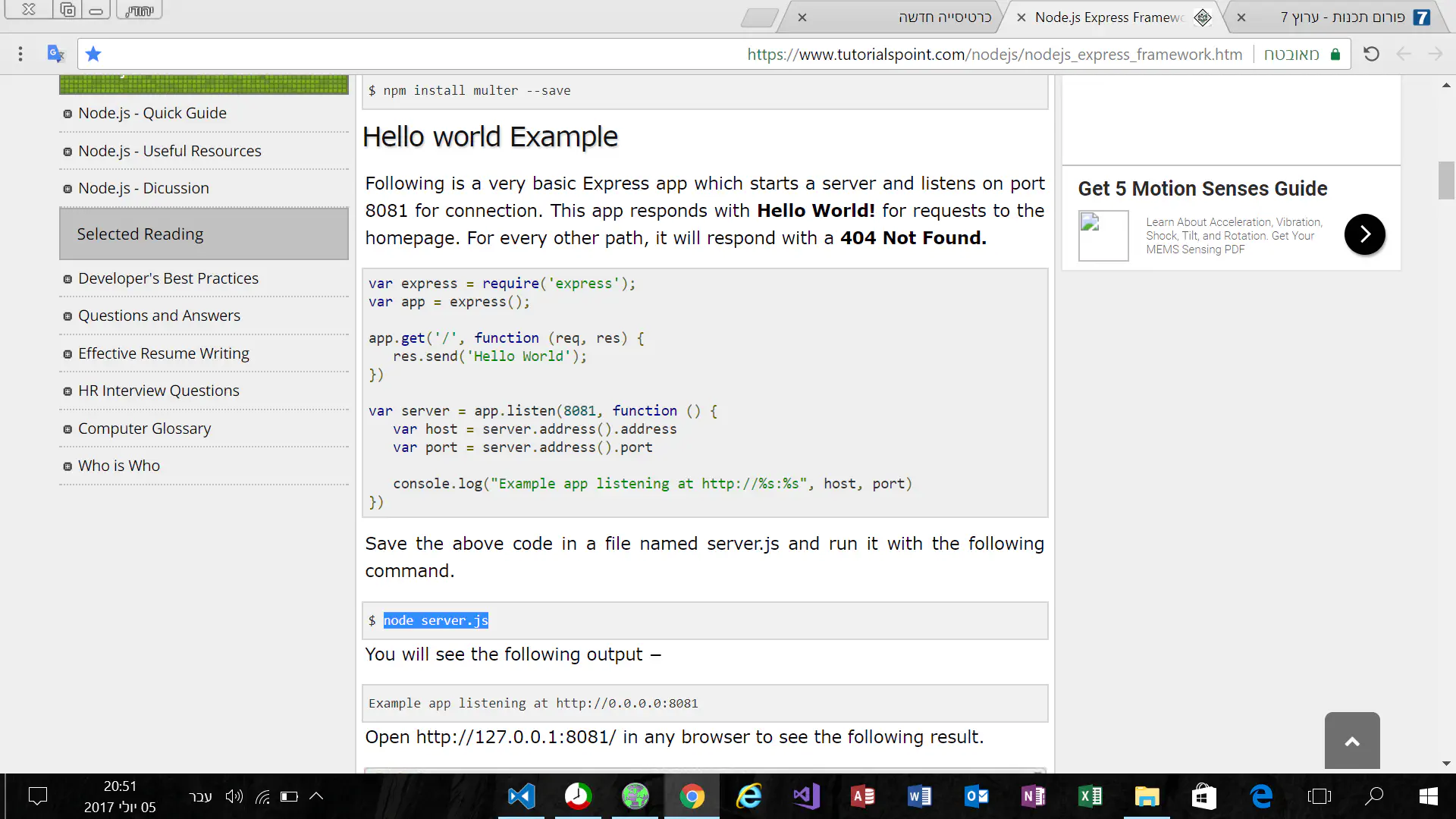The image size is (1456, 819).
Task: Switch to the new tab page tab
Action: (x=944, y=17)
